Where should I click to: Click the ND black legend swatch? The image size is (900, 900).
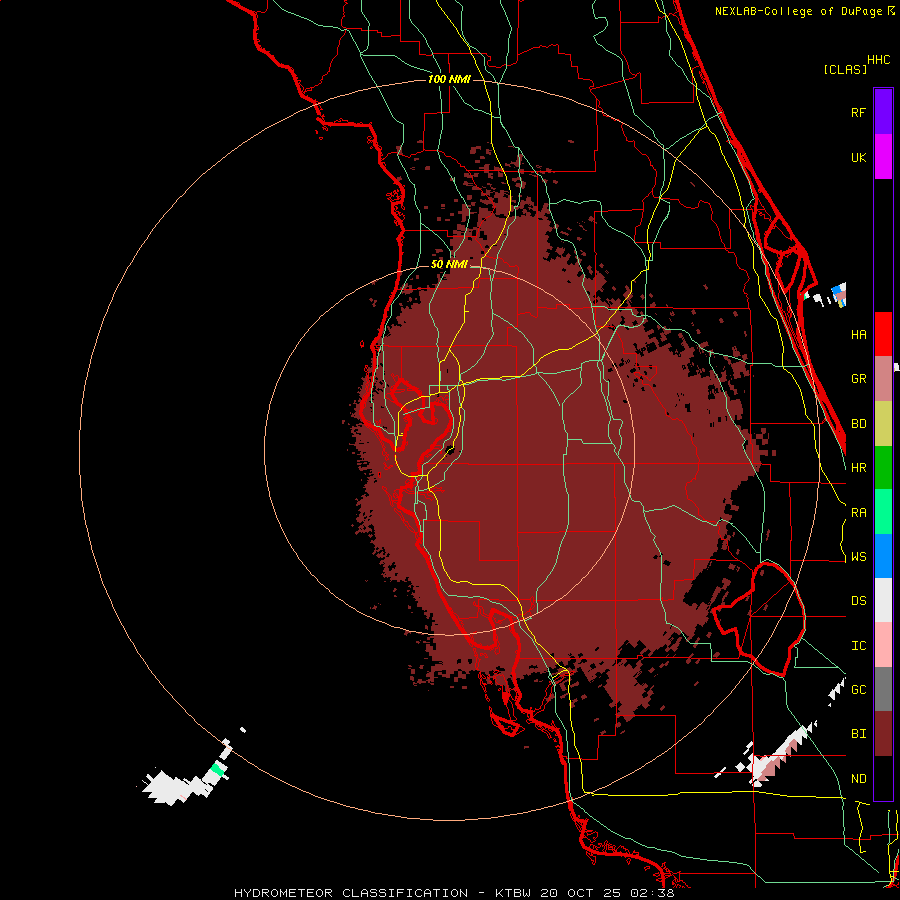tap(883, 778)
